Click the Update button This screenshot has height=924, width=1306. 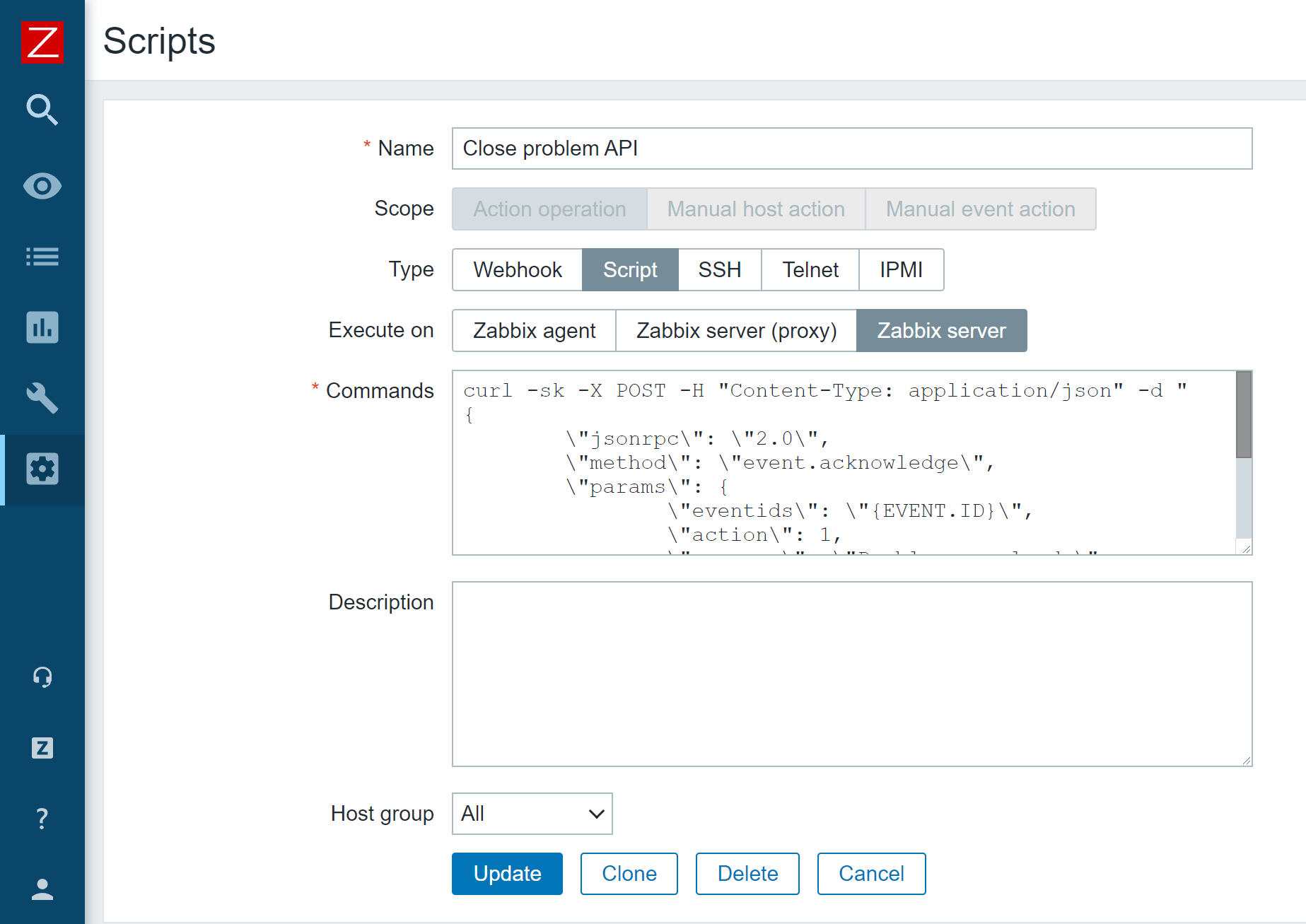507,874
